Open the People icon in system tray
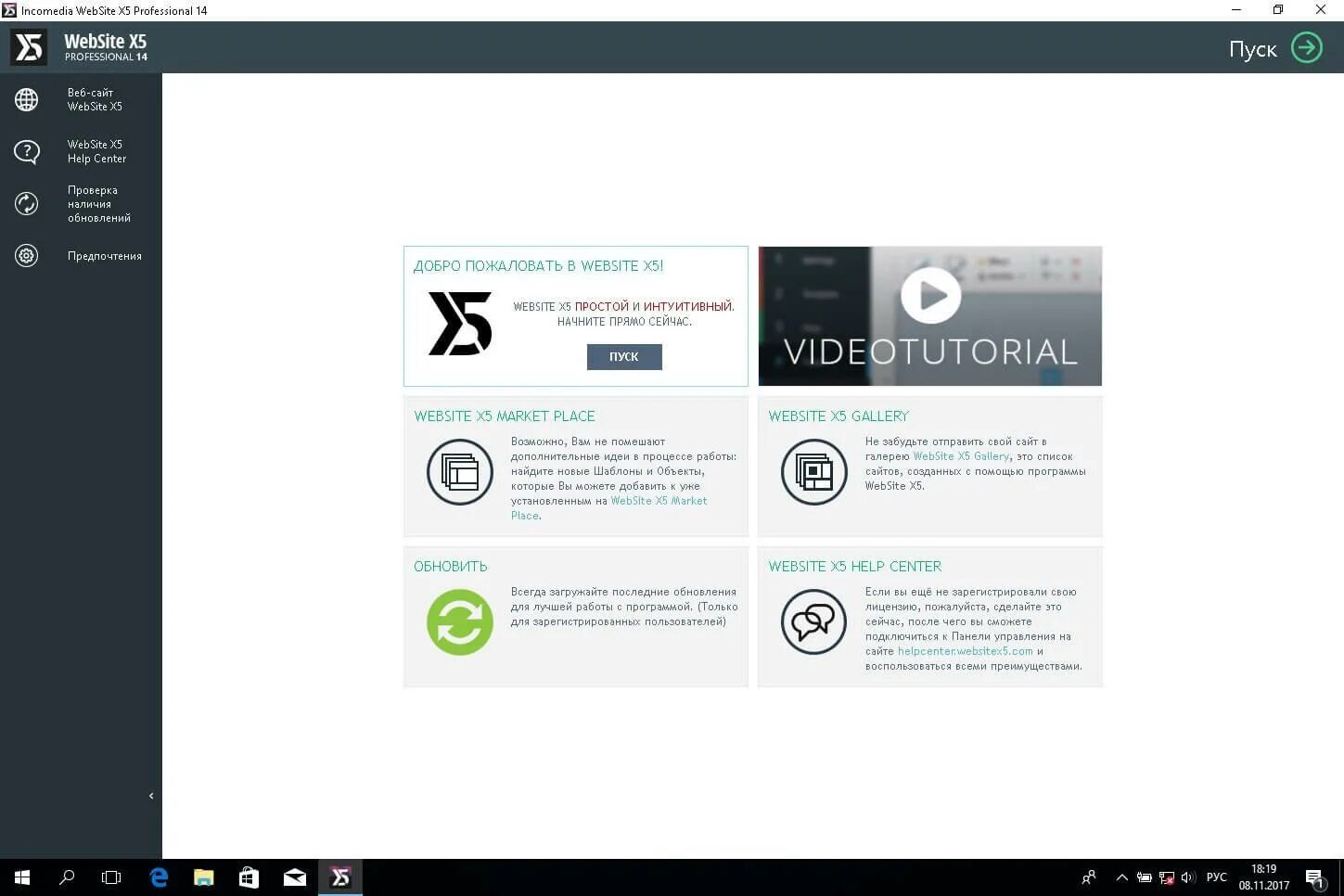 coord(1089,877)
